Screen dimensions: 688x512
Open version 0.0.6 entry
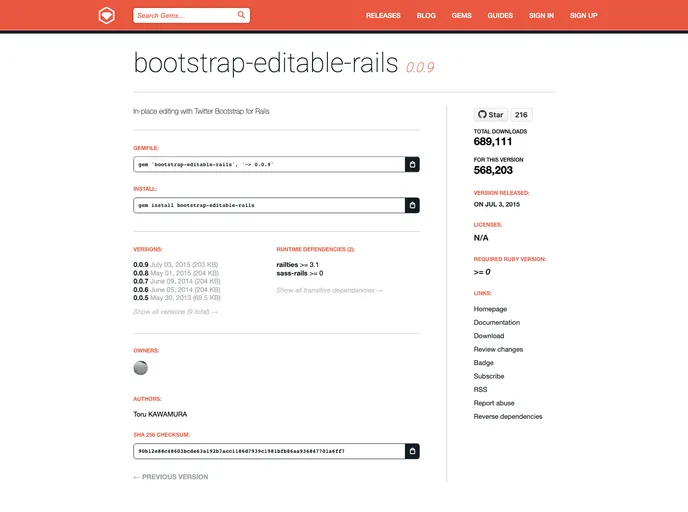[x=141, y=290]
